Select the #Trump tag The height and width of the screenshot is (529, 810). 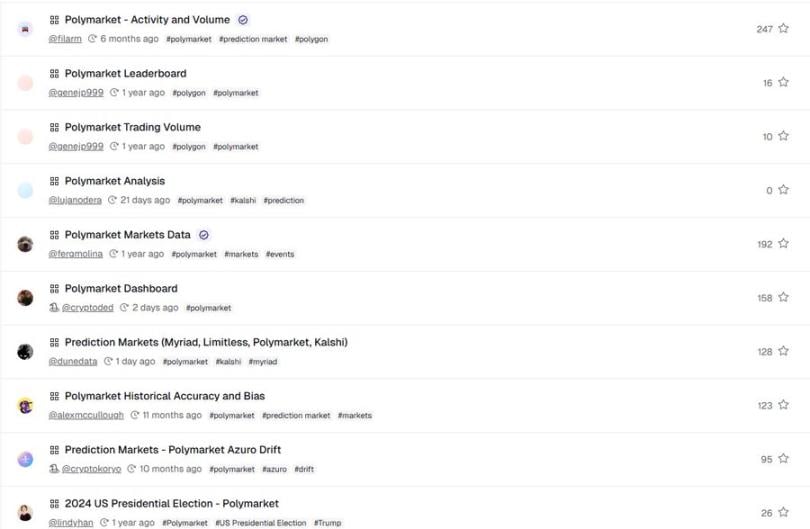[327, 523]
